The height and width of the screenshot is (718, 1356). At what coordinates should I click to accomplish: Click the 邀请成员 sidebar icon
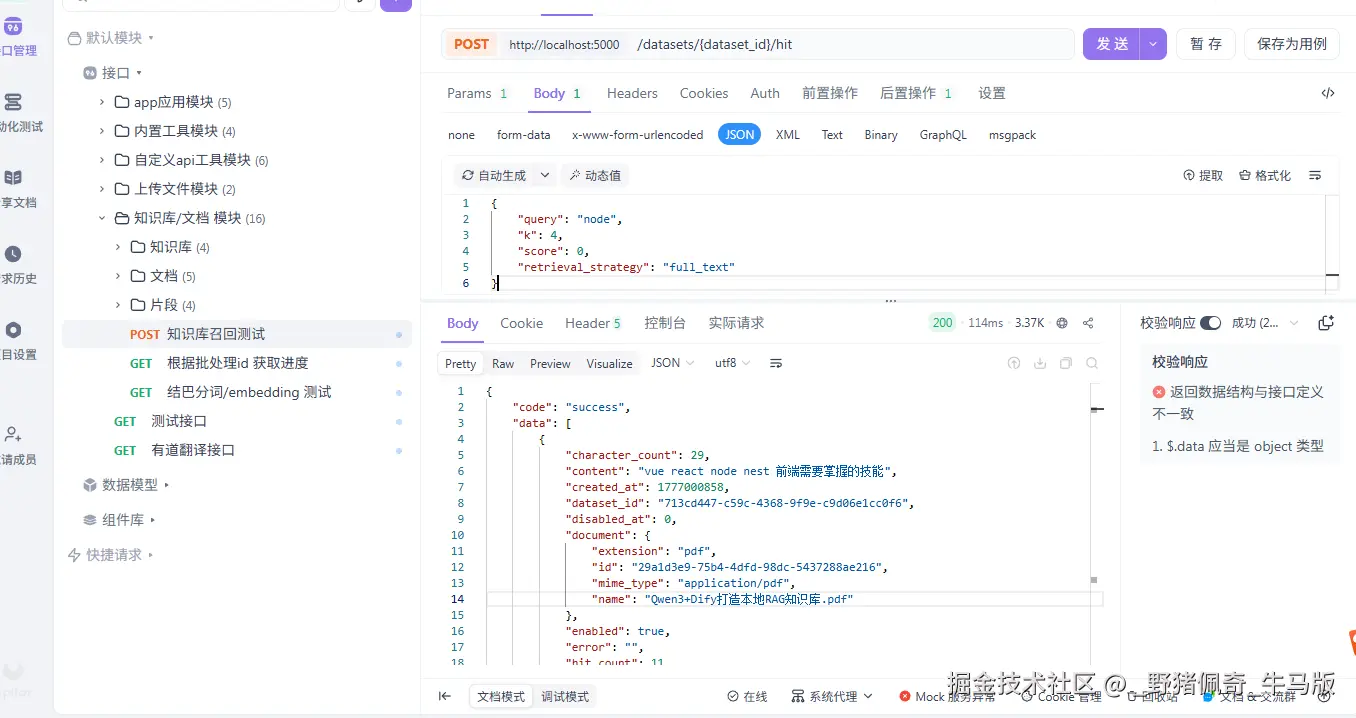click(14, 435)
